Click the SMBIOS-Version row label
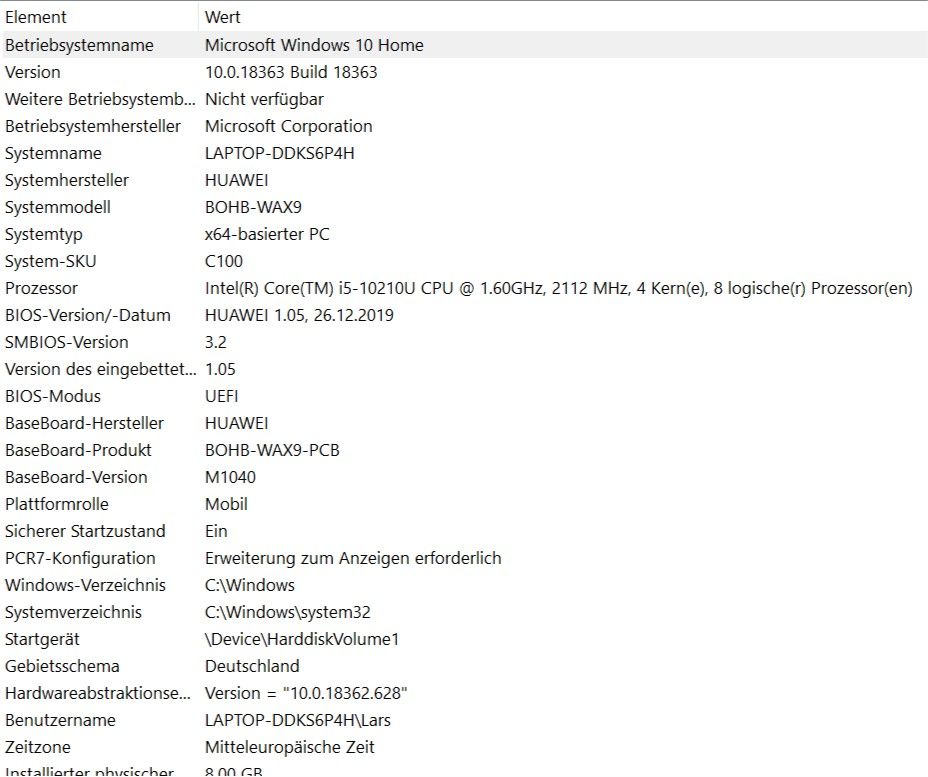The height and width of the screenshot is (777, 928). tap(66, 343)
